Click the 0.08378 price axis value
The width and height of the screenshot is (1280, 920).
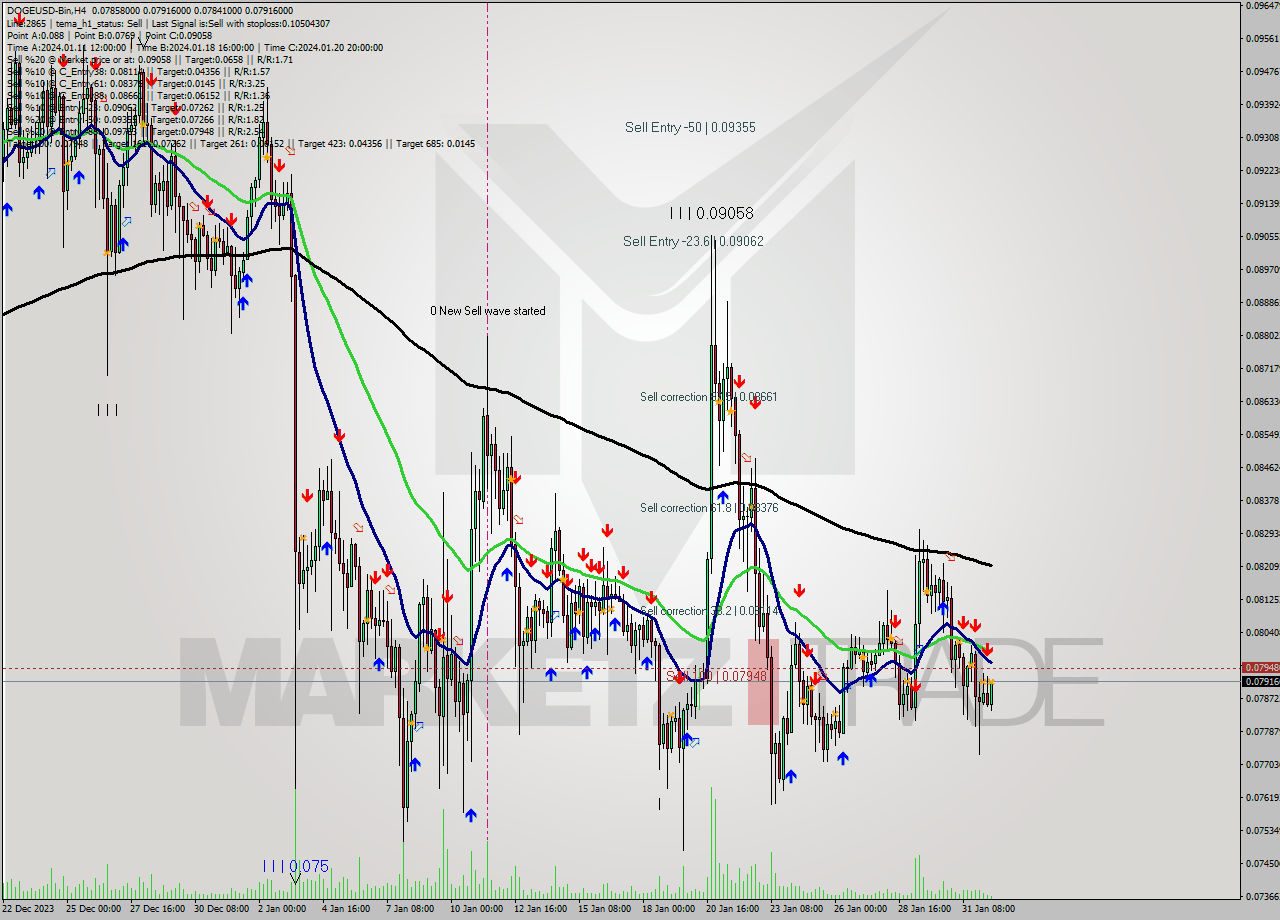[x=1261, y=500]
